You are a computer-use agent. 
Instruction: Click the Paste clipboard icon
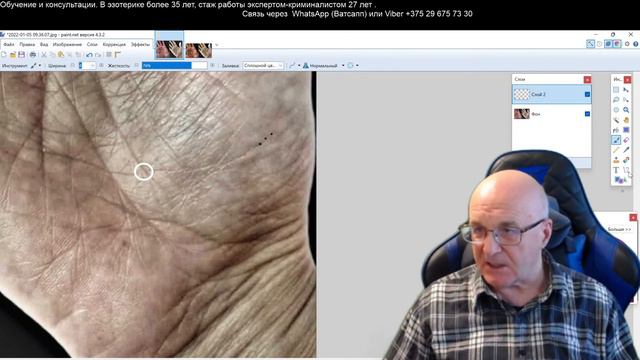click(61, 54)
